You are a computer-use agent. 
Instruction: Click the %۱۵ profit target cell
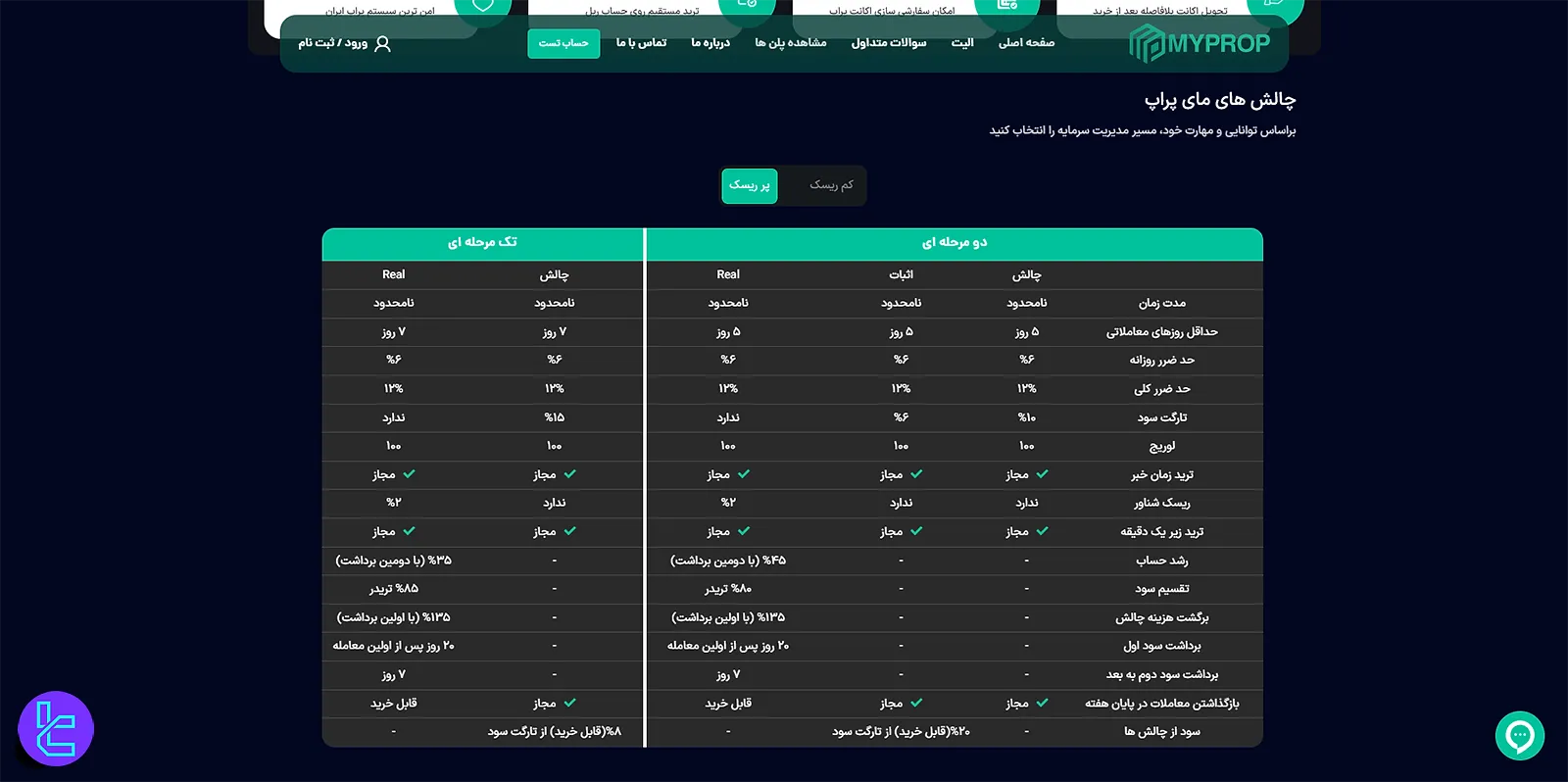coord(555,417)
